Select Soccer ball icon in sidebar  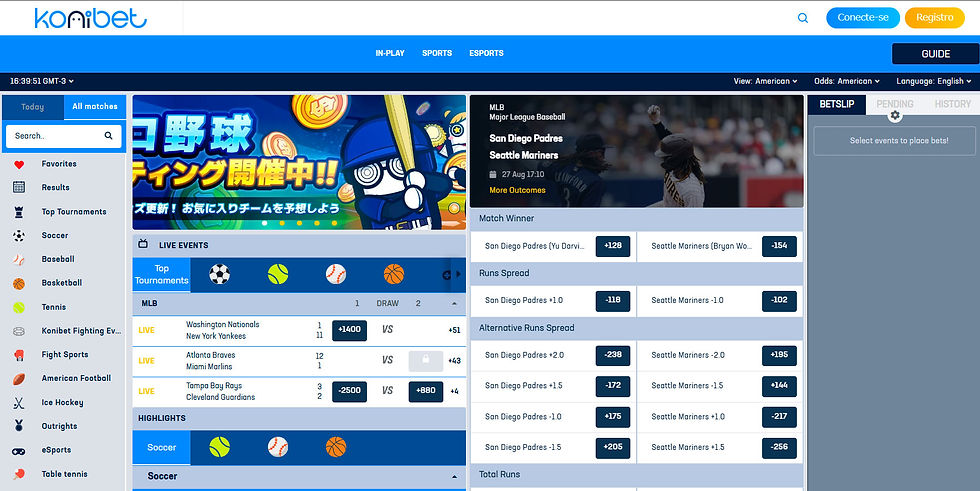coord(19,236)
